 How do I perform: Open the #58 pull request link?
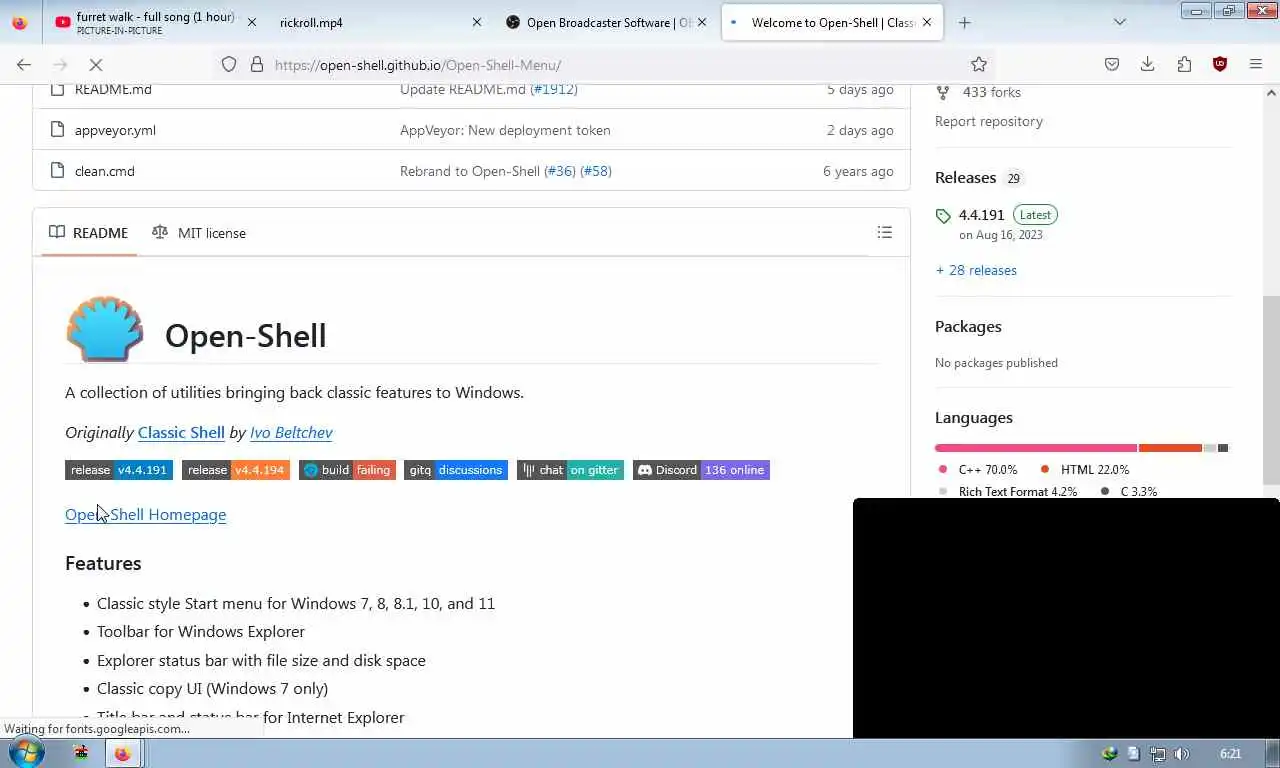[596, 171]
